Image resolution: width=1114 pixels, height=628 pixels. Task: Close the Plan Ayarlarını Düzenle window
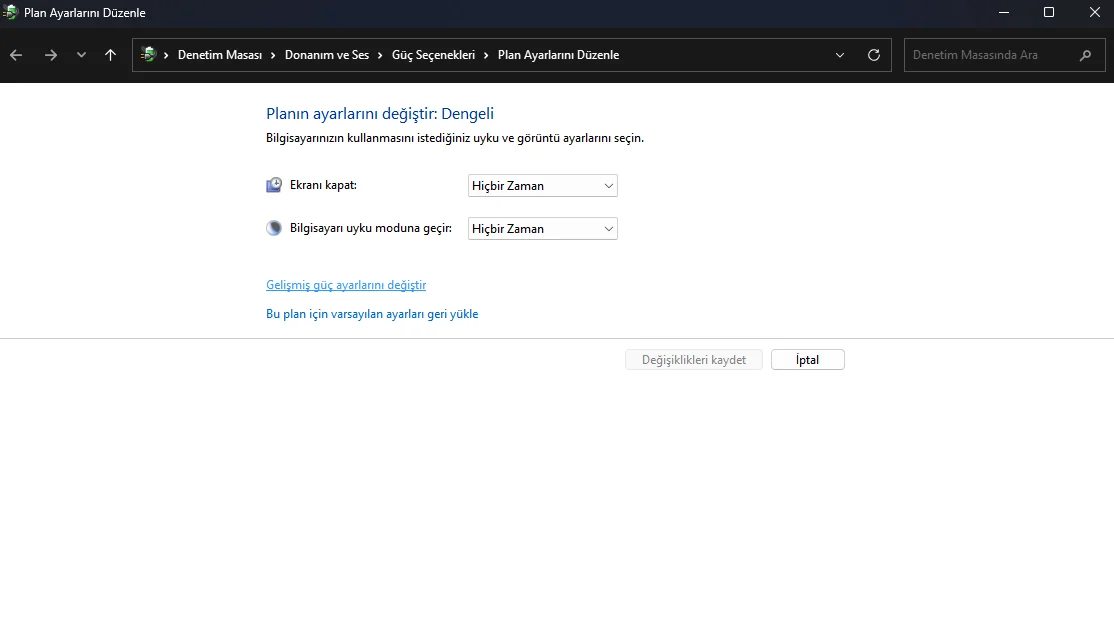click(x=1095, y=12)
